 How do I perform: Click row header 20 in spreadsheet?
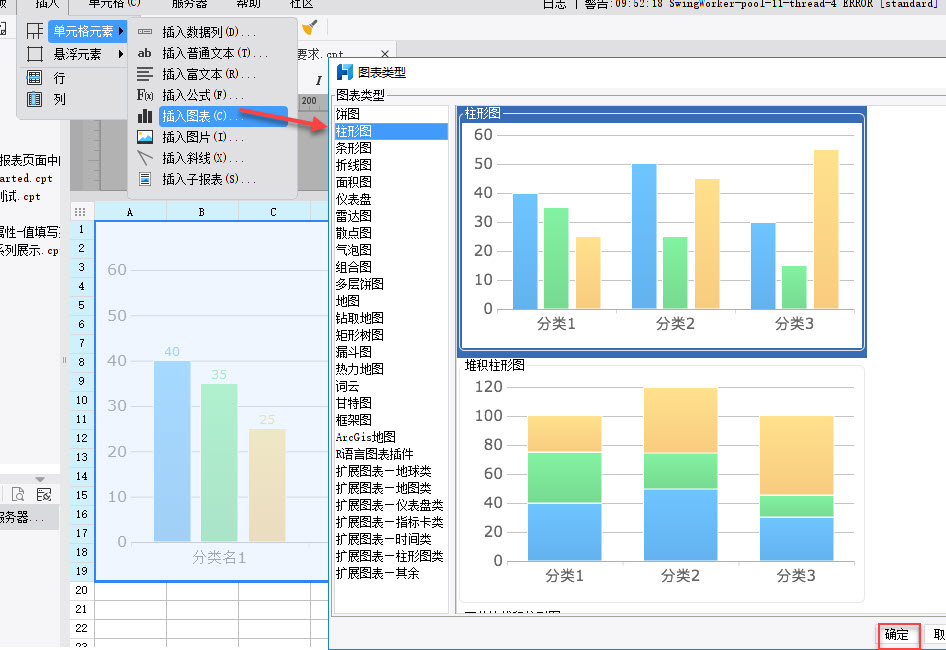81,590
